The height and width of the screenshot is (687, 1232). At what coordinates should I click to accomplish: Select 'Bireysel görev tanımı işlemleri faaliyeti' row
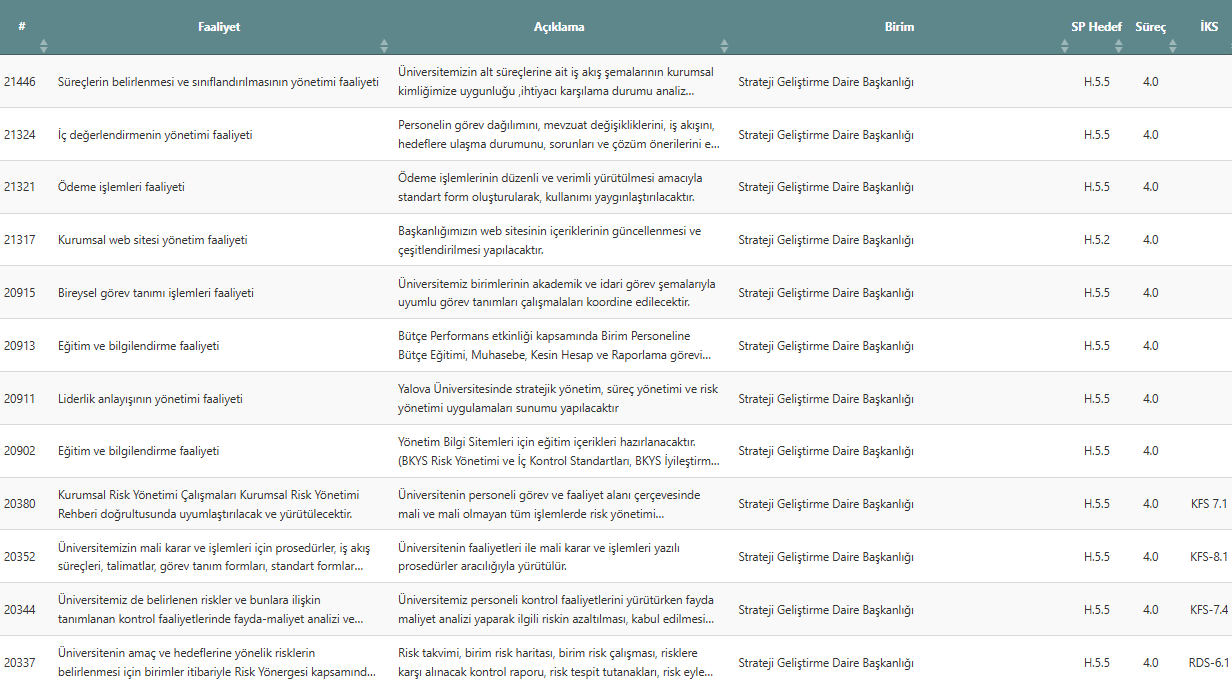(156, 293)
